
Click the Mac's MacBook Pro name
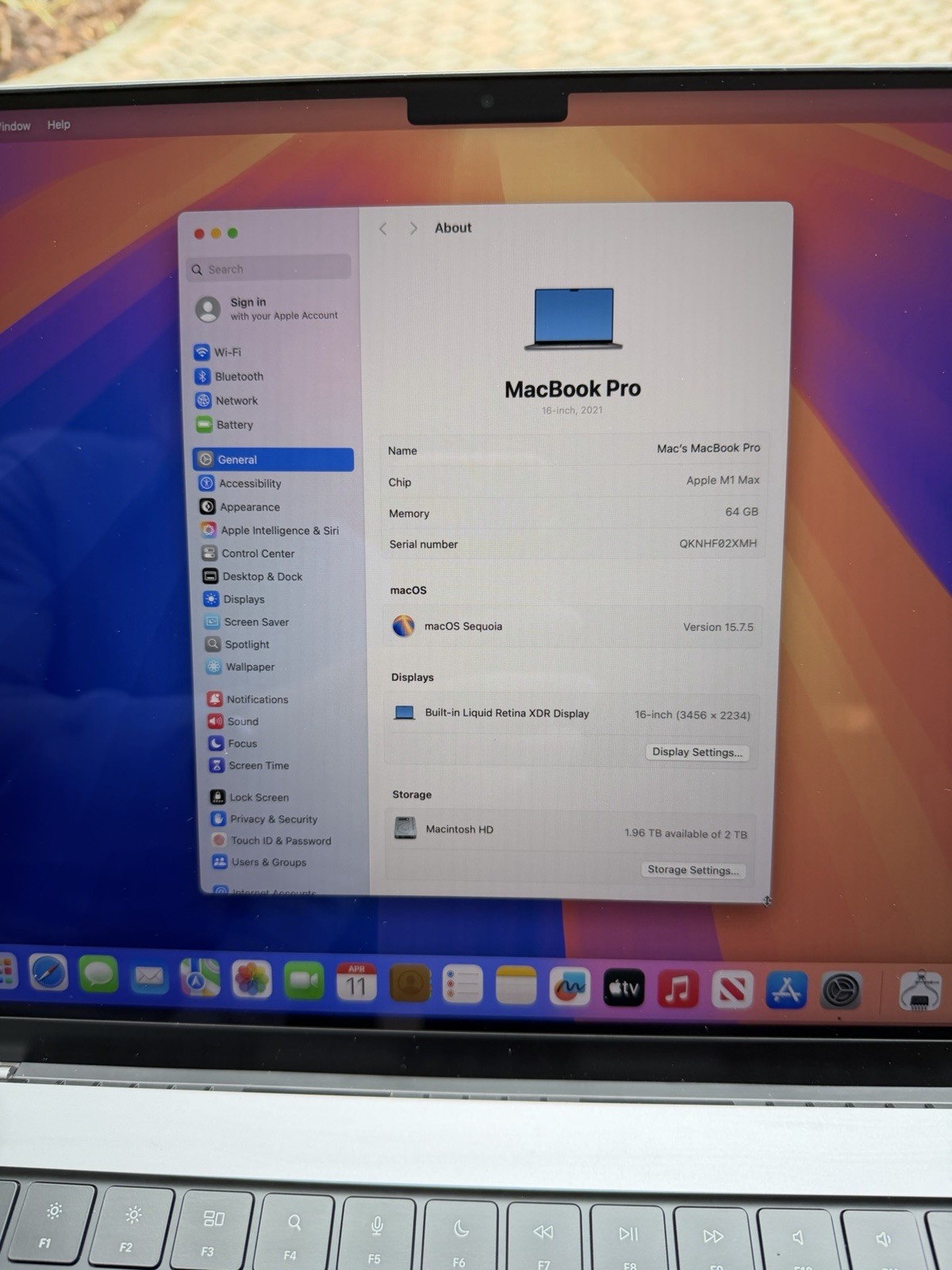[x=708, y=448]
